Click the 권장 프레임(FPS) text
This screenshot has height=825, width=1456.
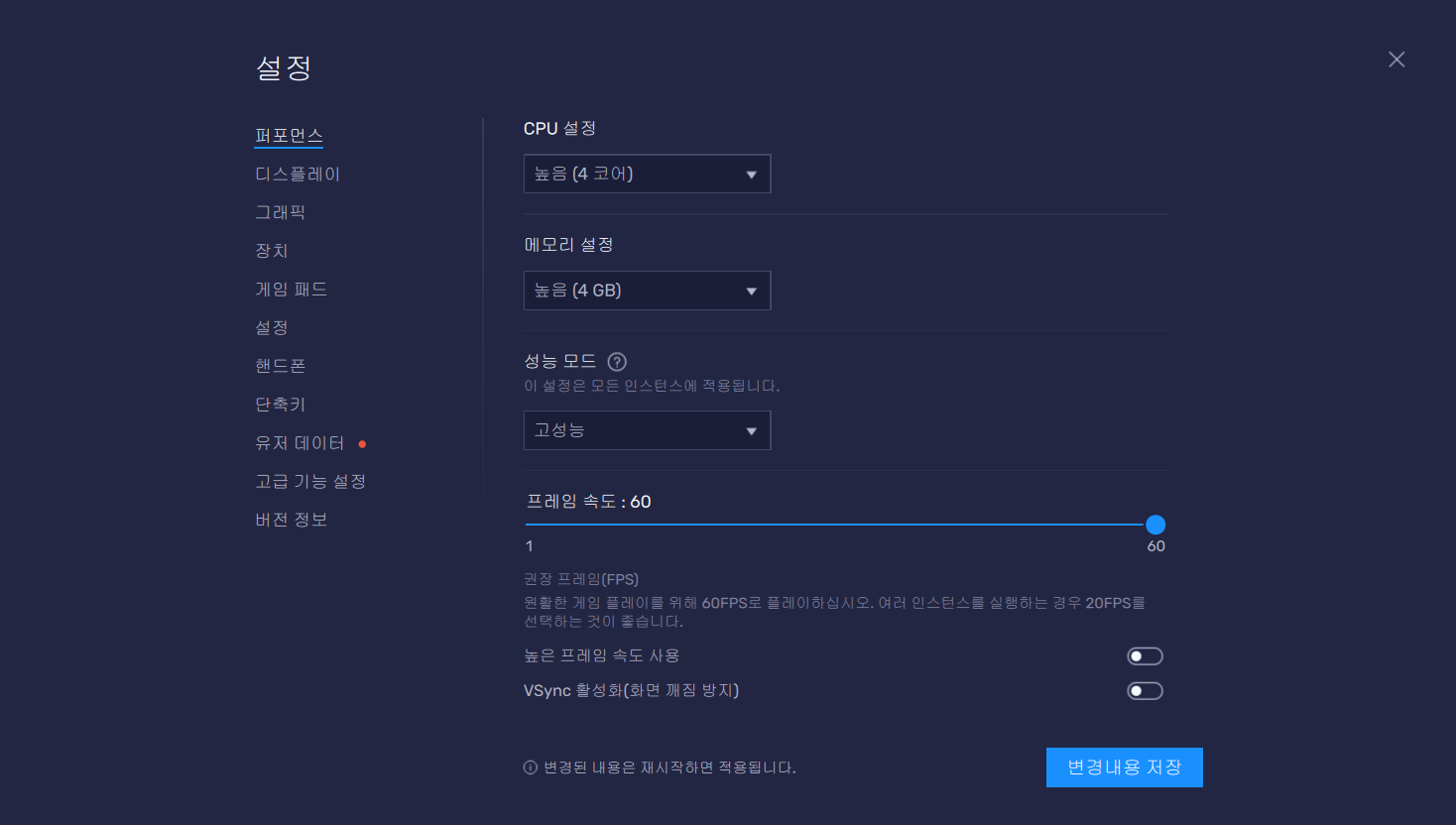[581, 579]
